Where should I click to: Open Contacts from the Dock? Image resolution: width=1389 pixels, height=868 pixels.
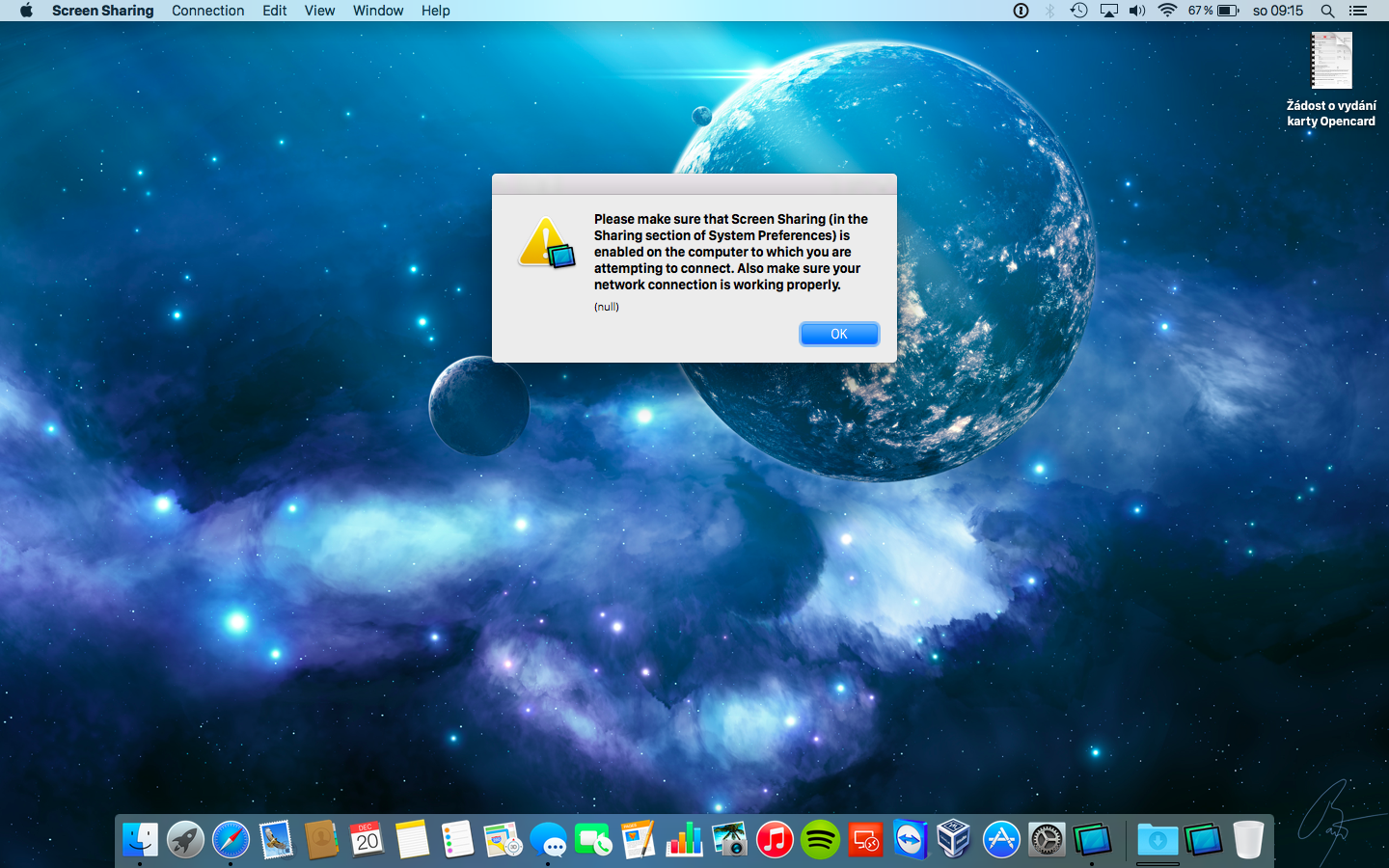pos(321,840)
